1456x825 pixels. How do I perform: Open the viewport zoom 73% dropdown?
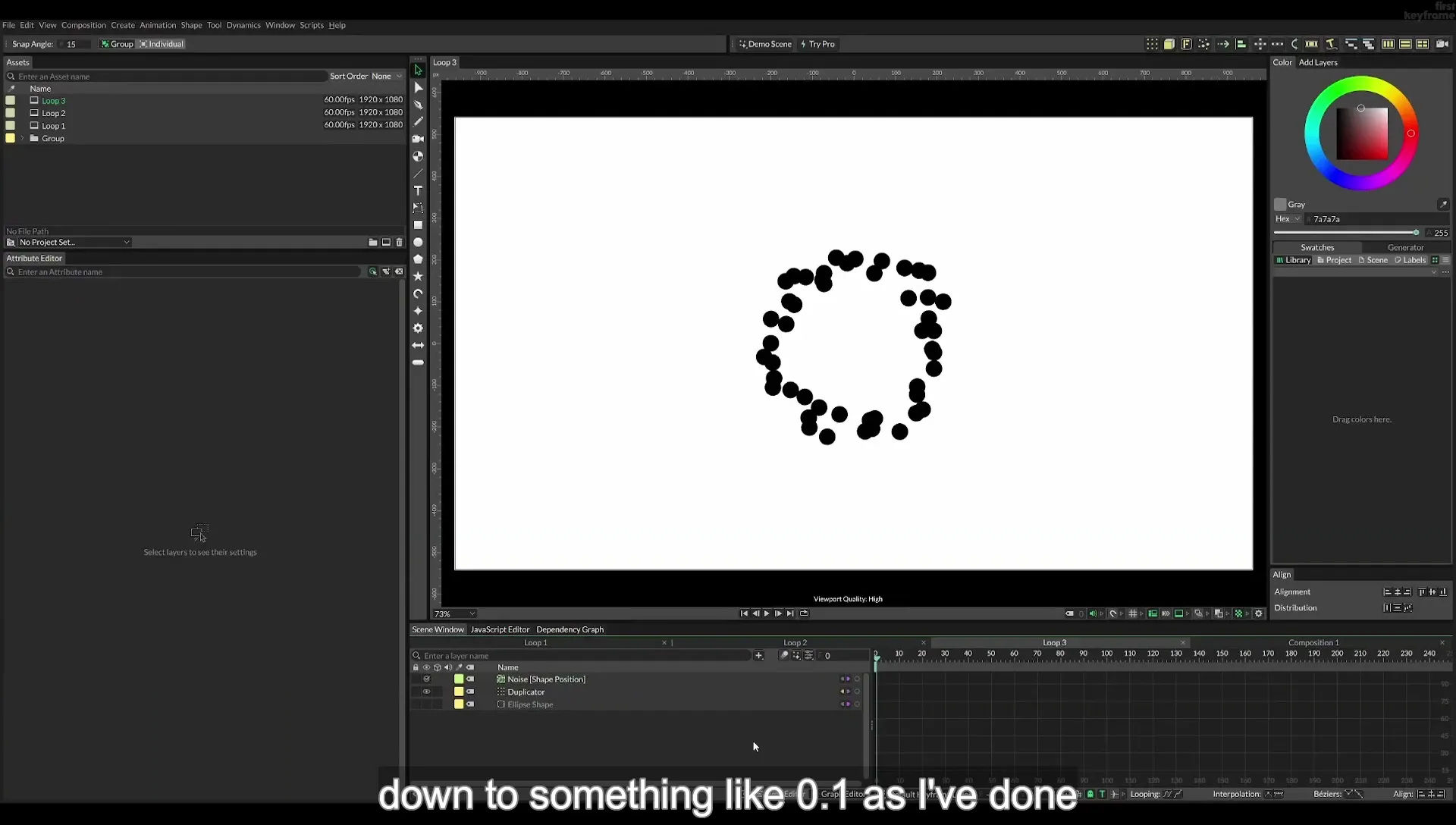click(x=454, y=614)
